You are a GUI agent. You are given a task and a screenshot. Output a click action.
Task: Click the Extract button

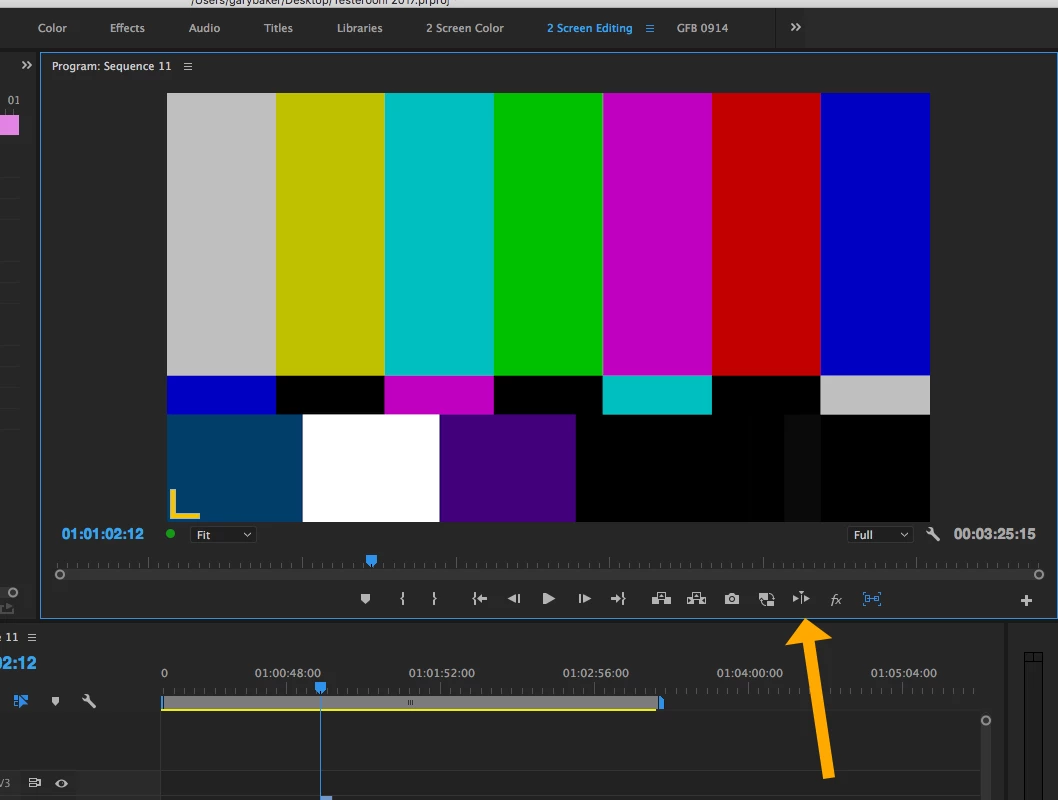tap(696, 598)
